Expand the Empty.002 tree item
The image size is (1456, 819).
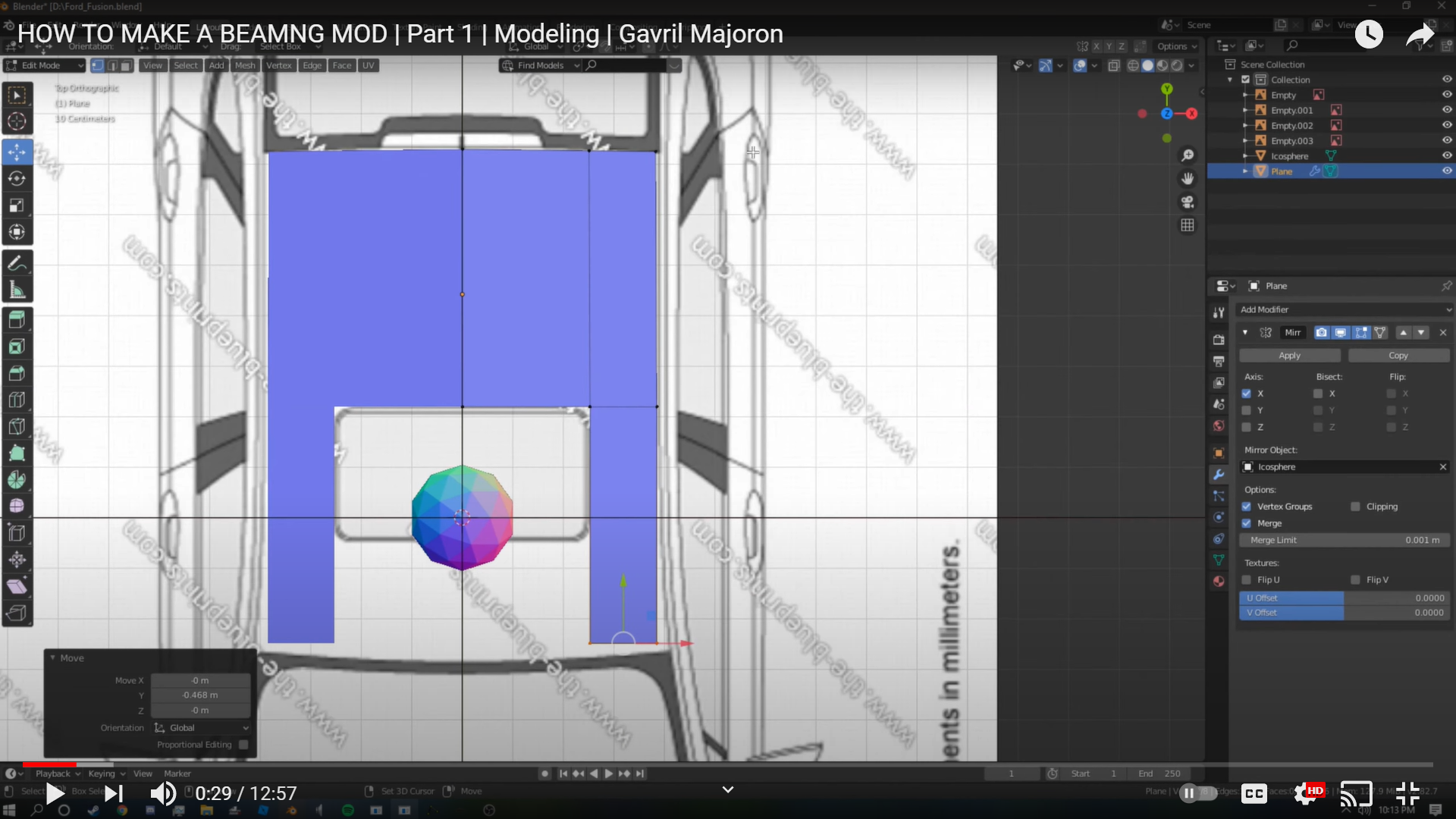point(1245,126)
